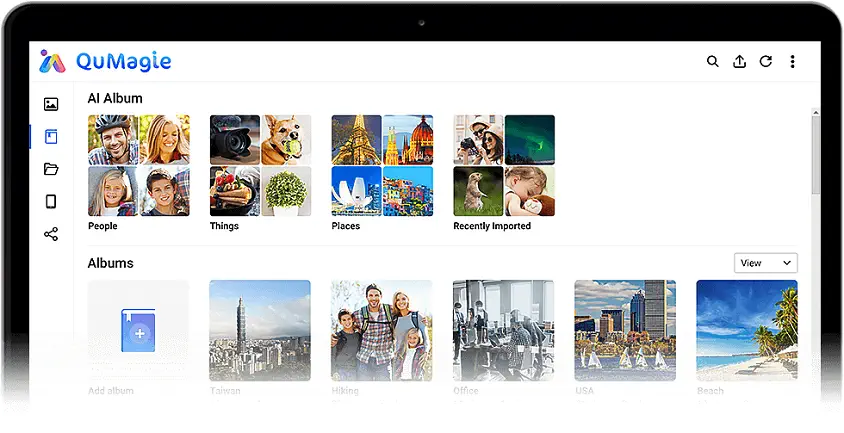Open the USA album thumbnail
This screenshot has width=844, height=433.
click(625, 330)
